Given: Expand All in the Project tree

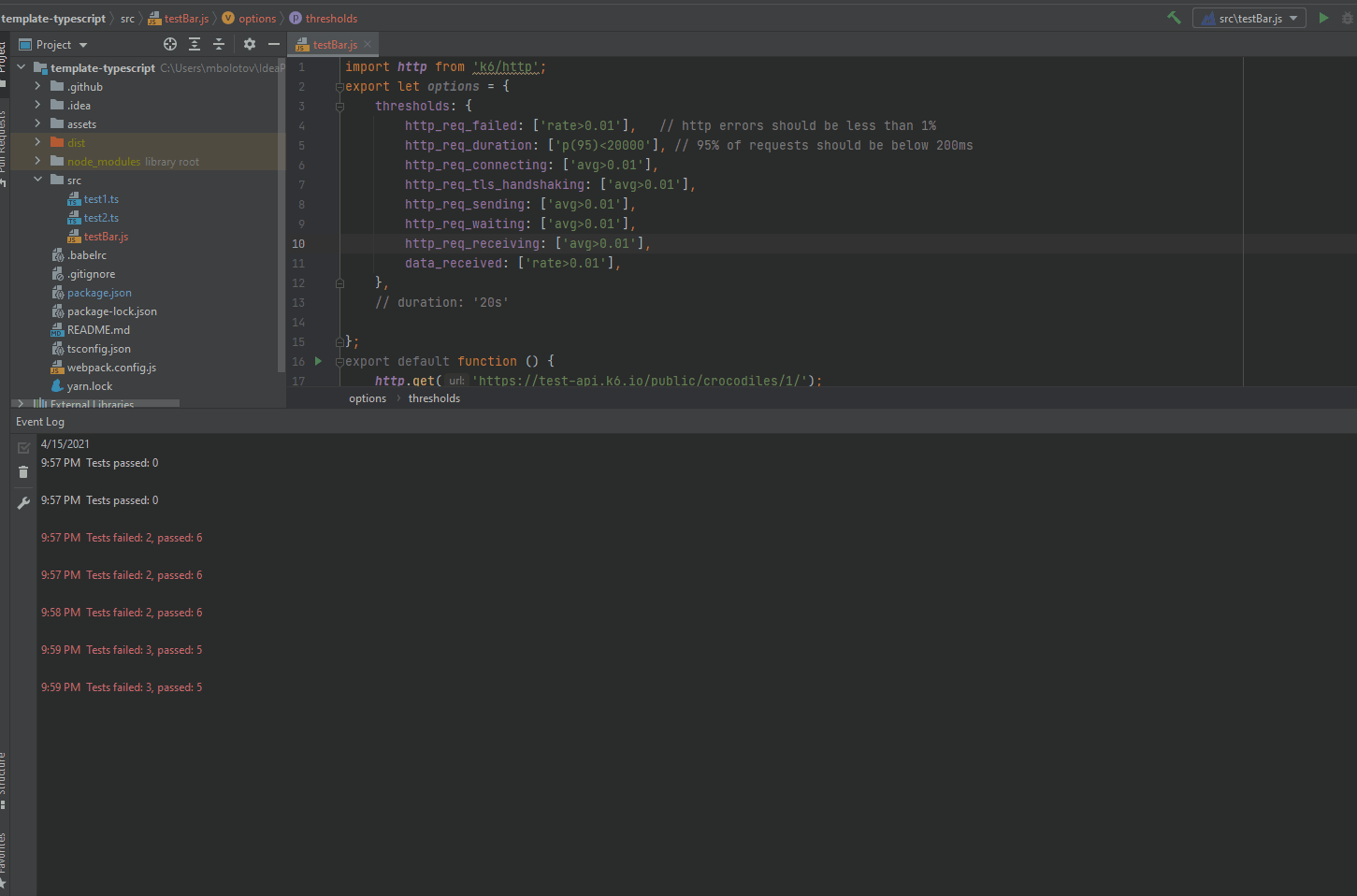Looking at the screenshot, I should (194, 44).
